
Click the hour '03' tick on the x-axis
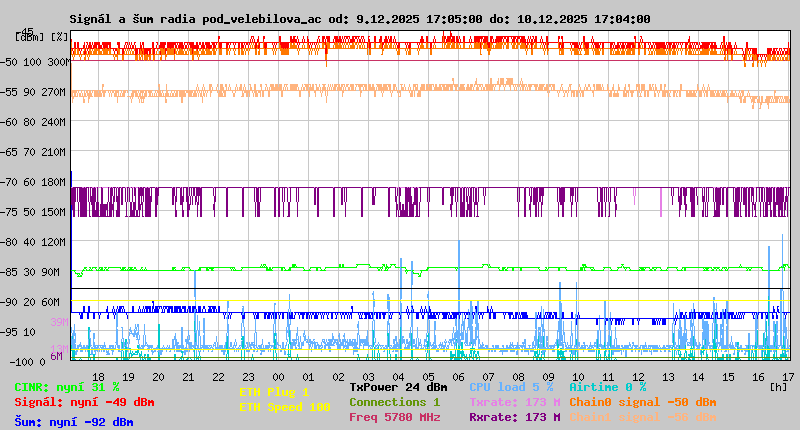coord(368,377)
